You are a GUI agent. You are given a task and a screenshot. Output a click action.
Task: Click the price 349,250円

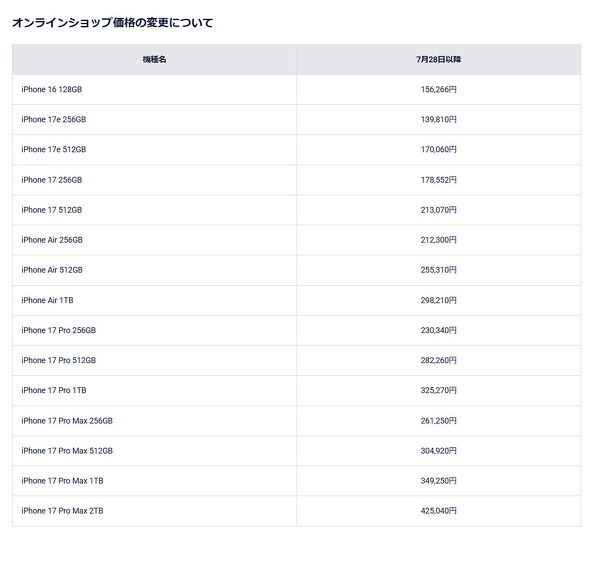coord(438,481)
